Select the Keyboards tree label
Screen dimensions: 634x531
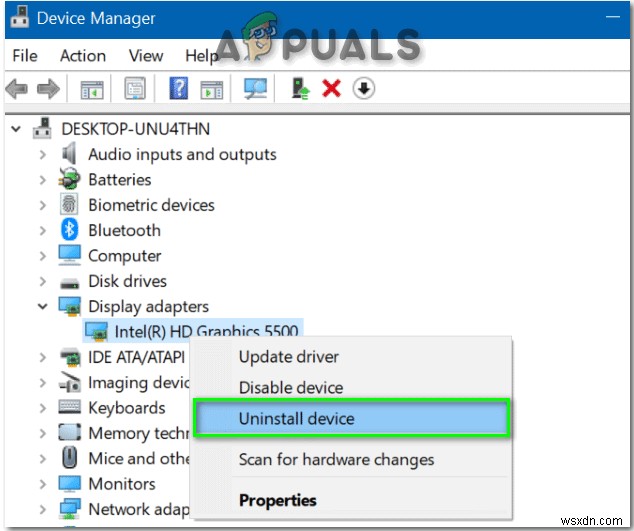tap(127, 408)
